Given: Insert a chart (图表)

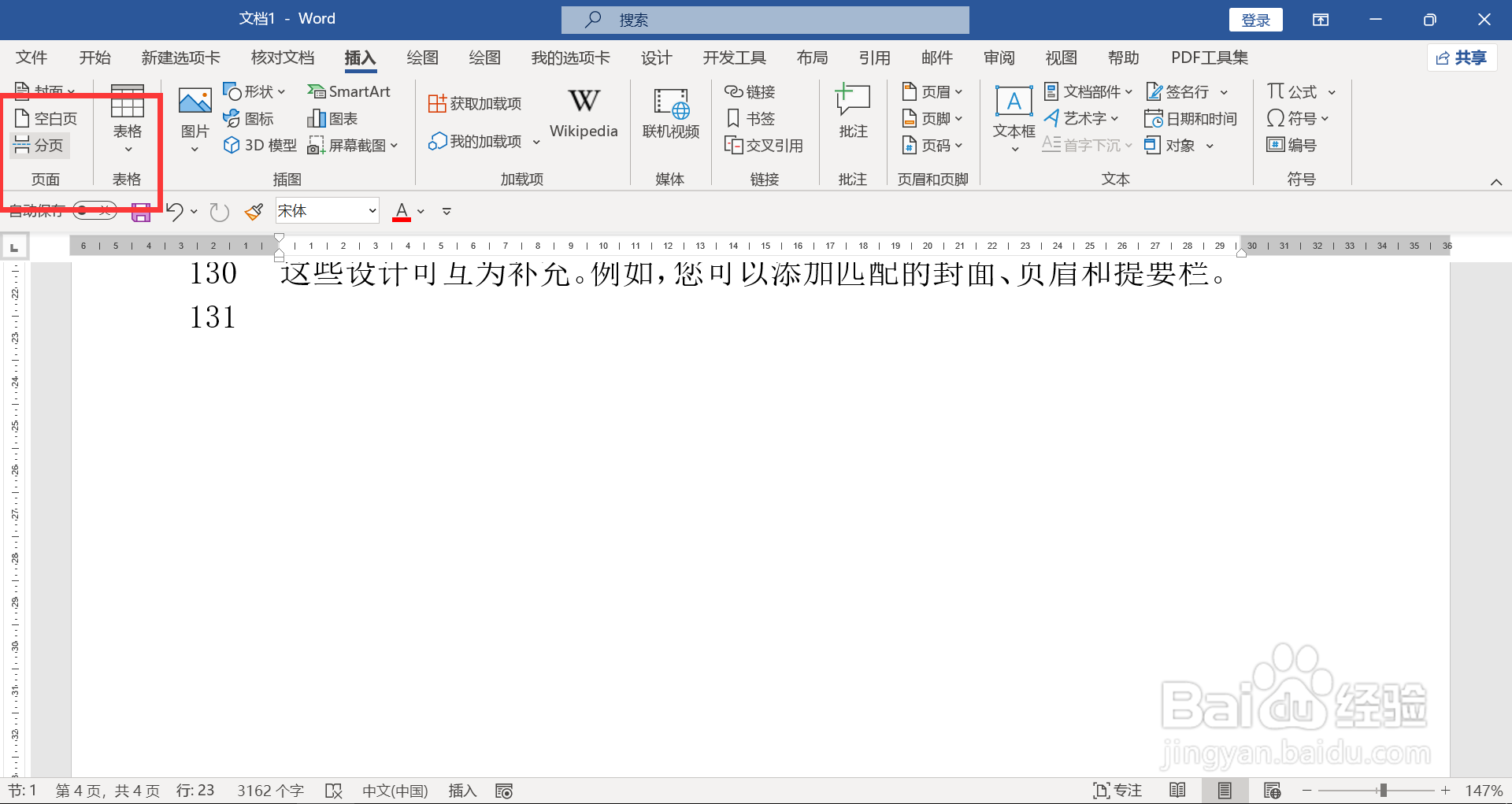Looking at the screenshot, I should point(332,119).
